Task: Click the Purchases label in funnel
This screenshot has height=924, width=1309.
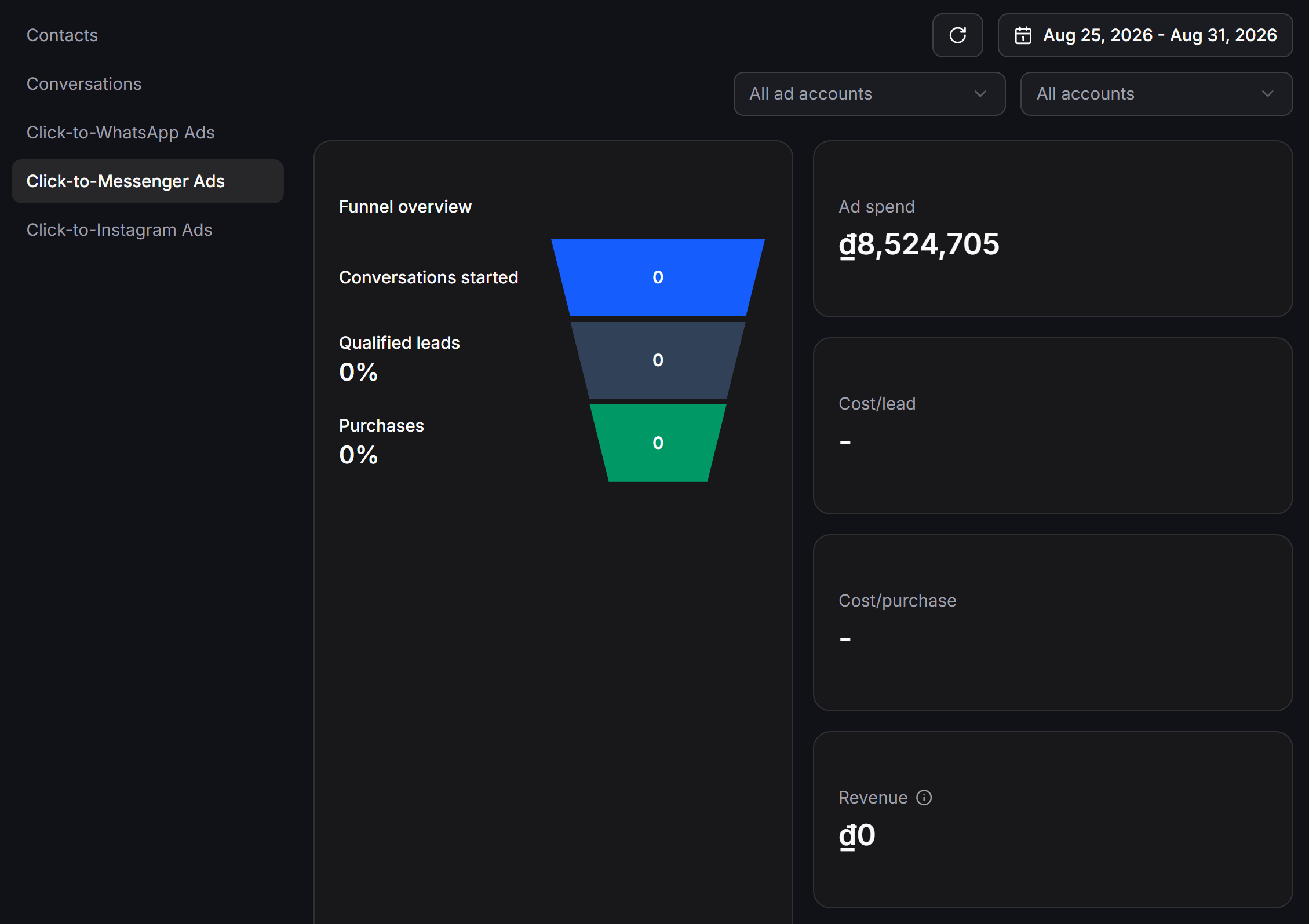Action: 381,426
